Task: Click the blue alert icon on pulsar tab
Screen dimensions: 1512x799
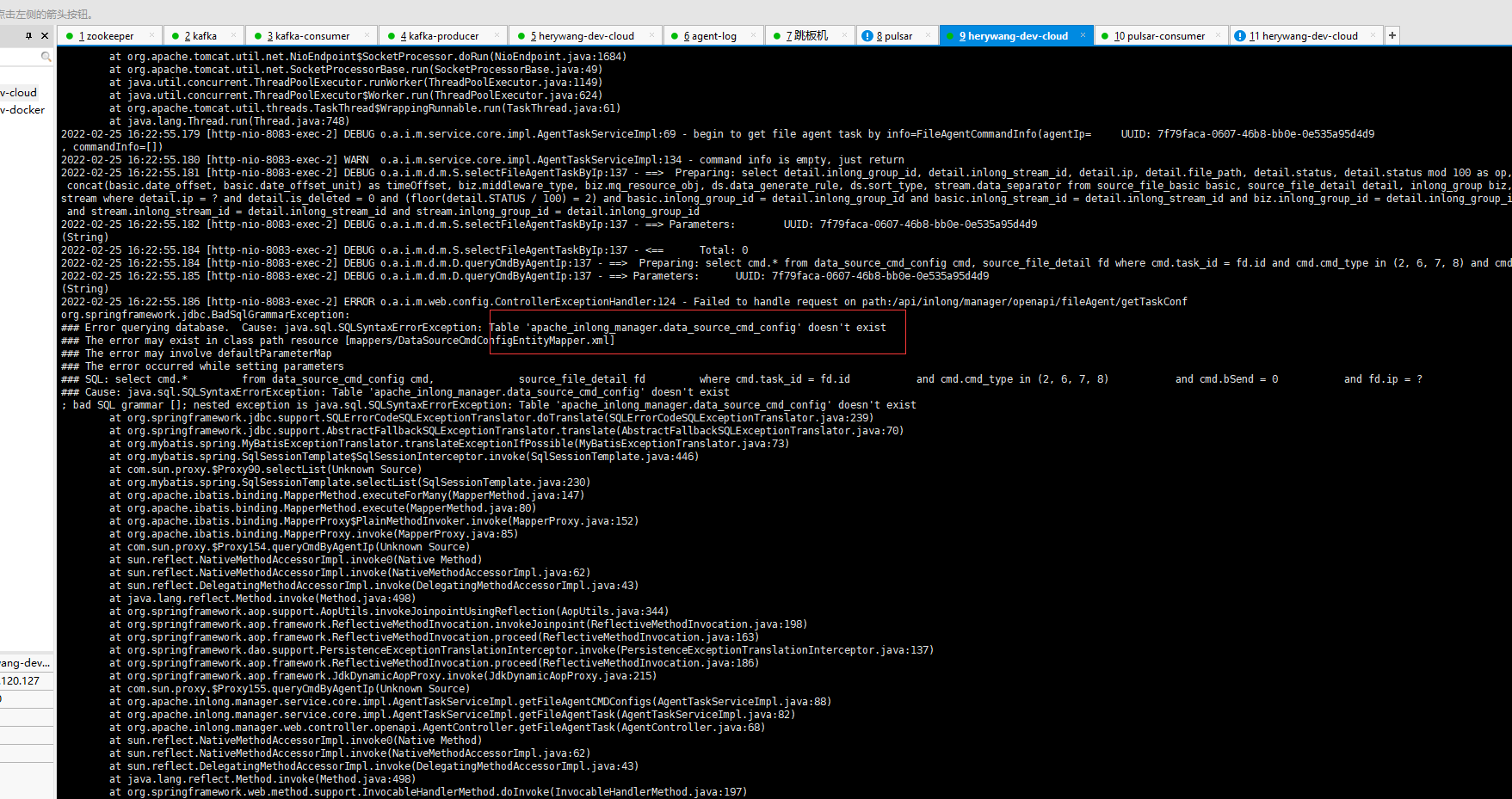Action: [x=867, y=36]
